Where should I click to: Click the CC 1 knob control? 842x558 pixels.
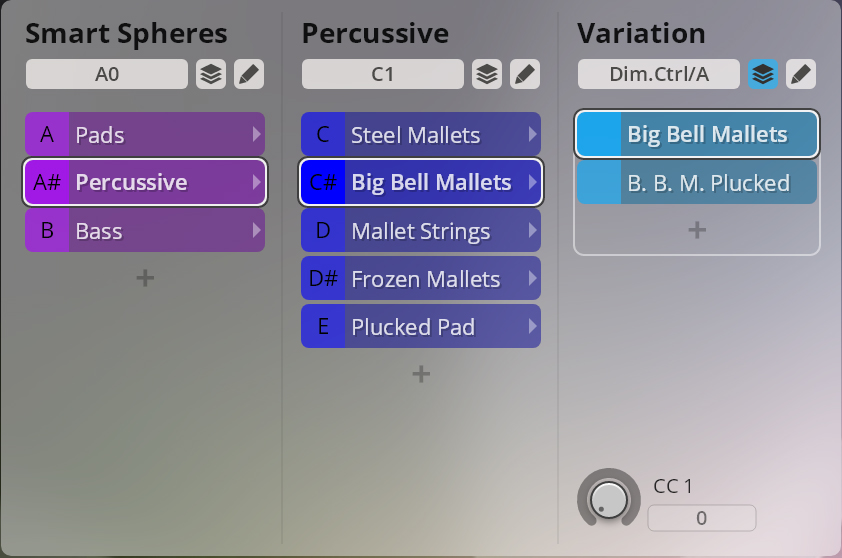point(608,499)
